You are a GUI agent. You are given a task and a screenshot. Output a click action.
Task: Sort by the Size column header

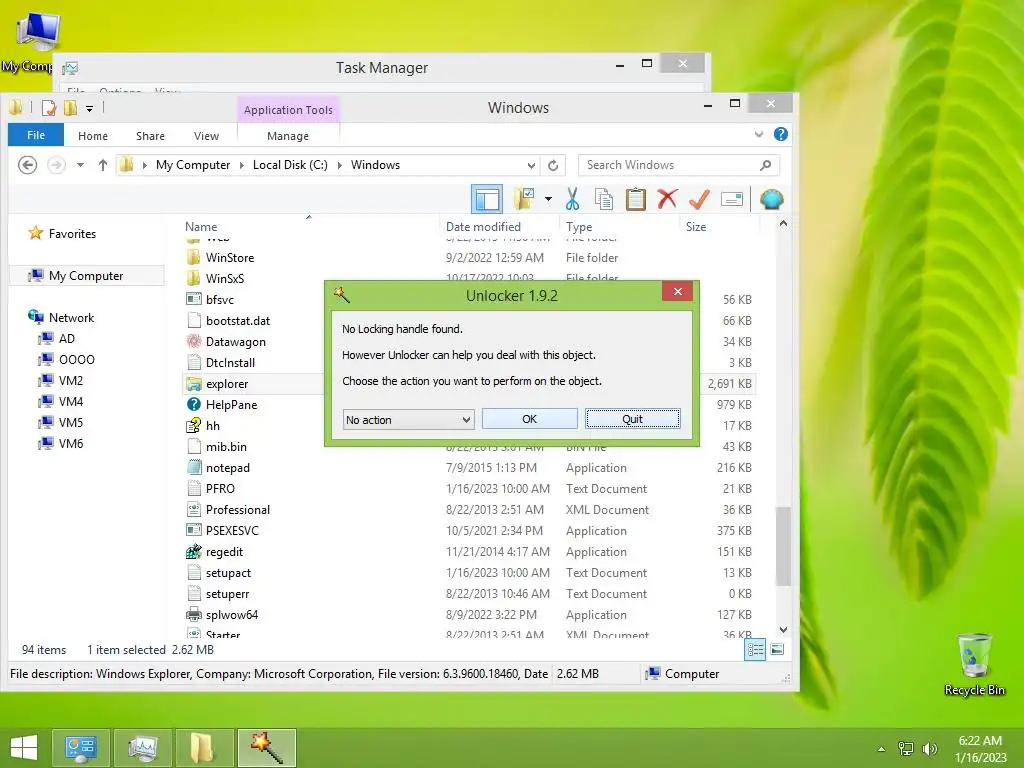696,227
